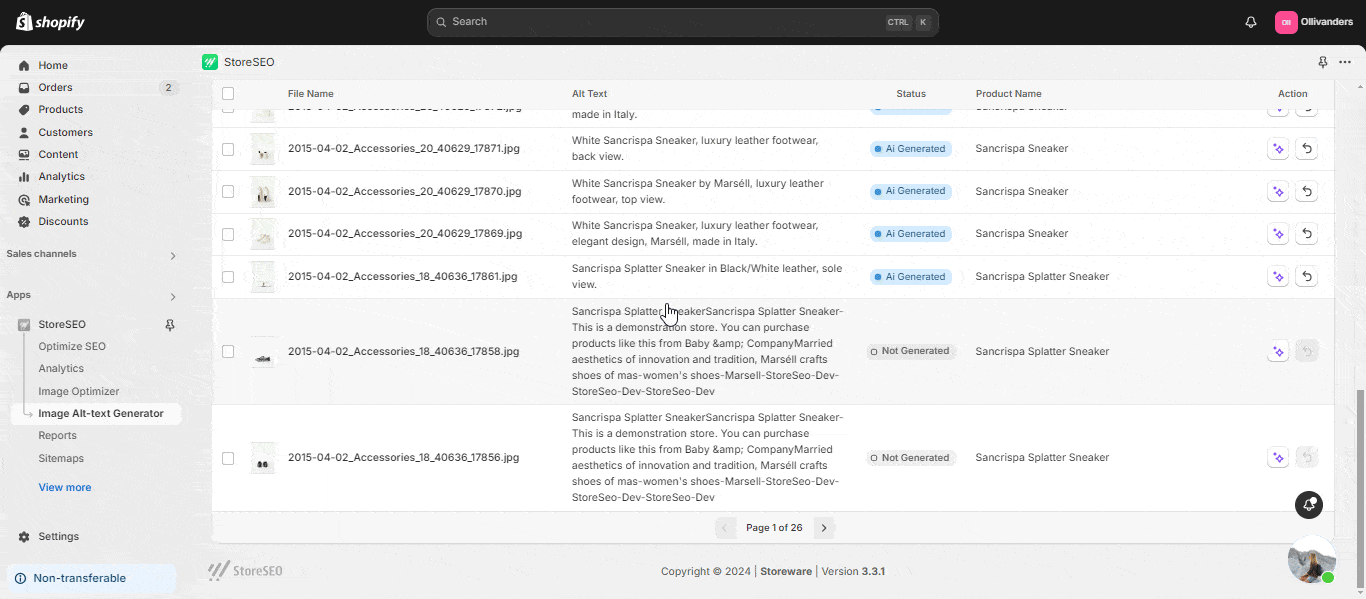This screenshot has width=1366, height=599.
Task: Click the AI generate icon for file 17871.jpg
Action: 1277,149
